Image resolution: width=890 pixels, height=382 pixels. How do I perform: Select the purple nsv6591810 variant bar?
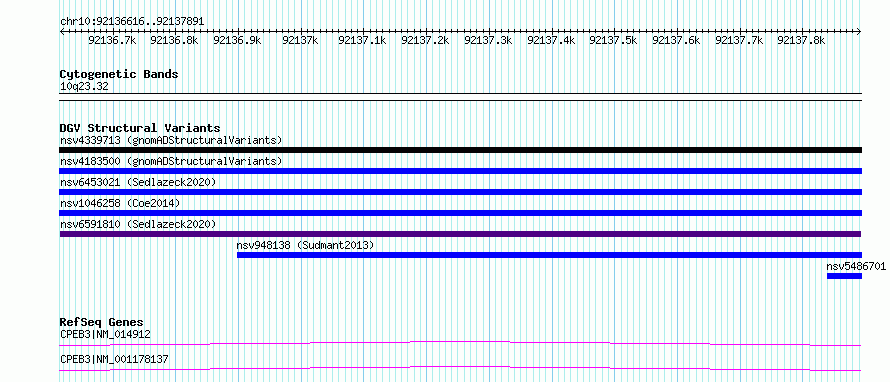pyautogui.click(x=460, y=234)
